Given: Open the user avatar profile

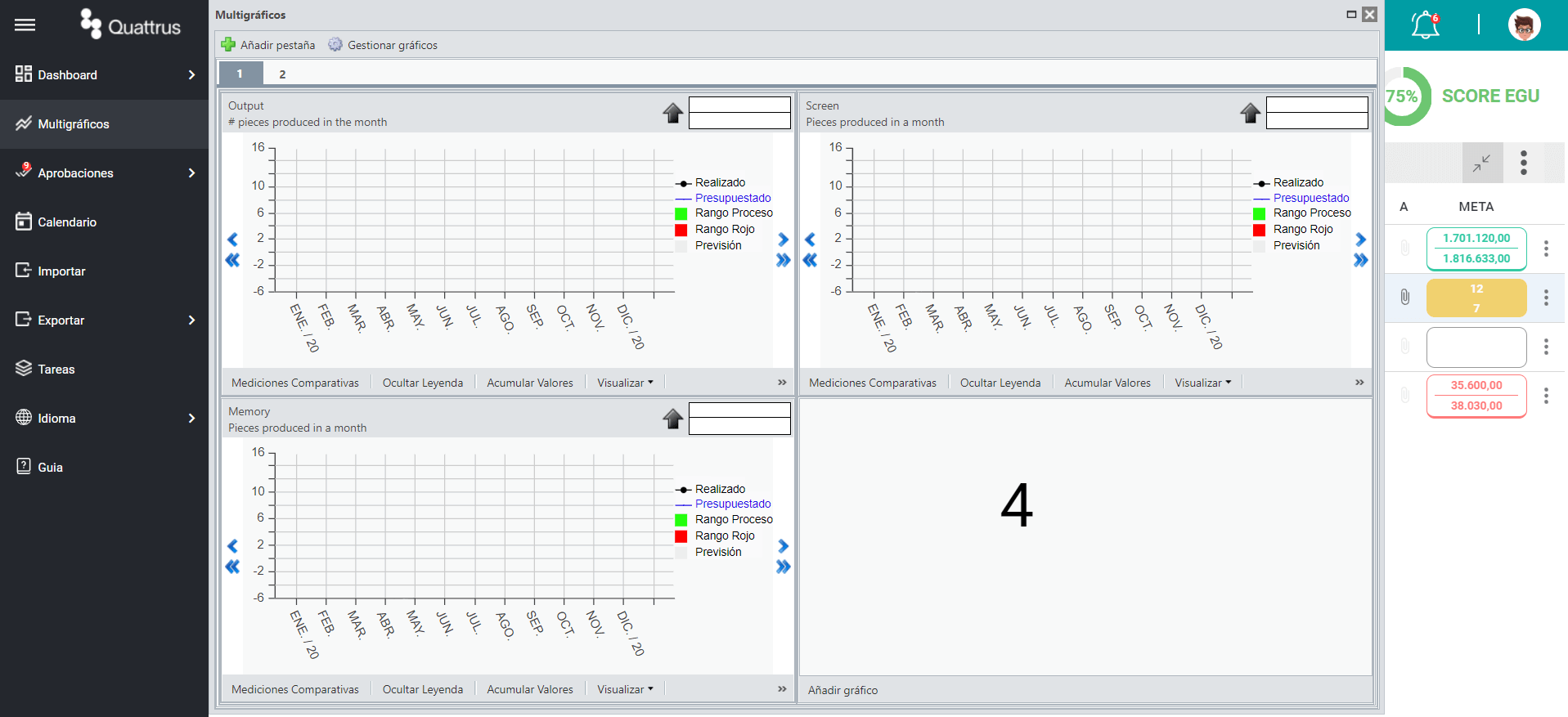Looking at the screenshot, I should [x=1524, y=25].
